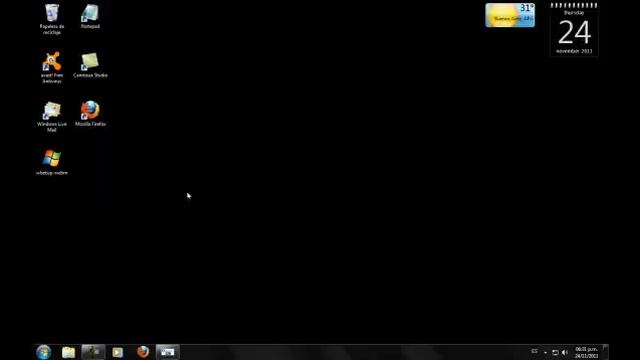
Task: Open the taskbar clock and date
Action: point(587,352)
